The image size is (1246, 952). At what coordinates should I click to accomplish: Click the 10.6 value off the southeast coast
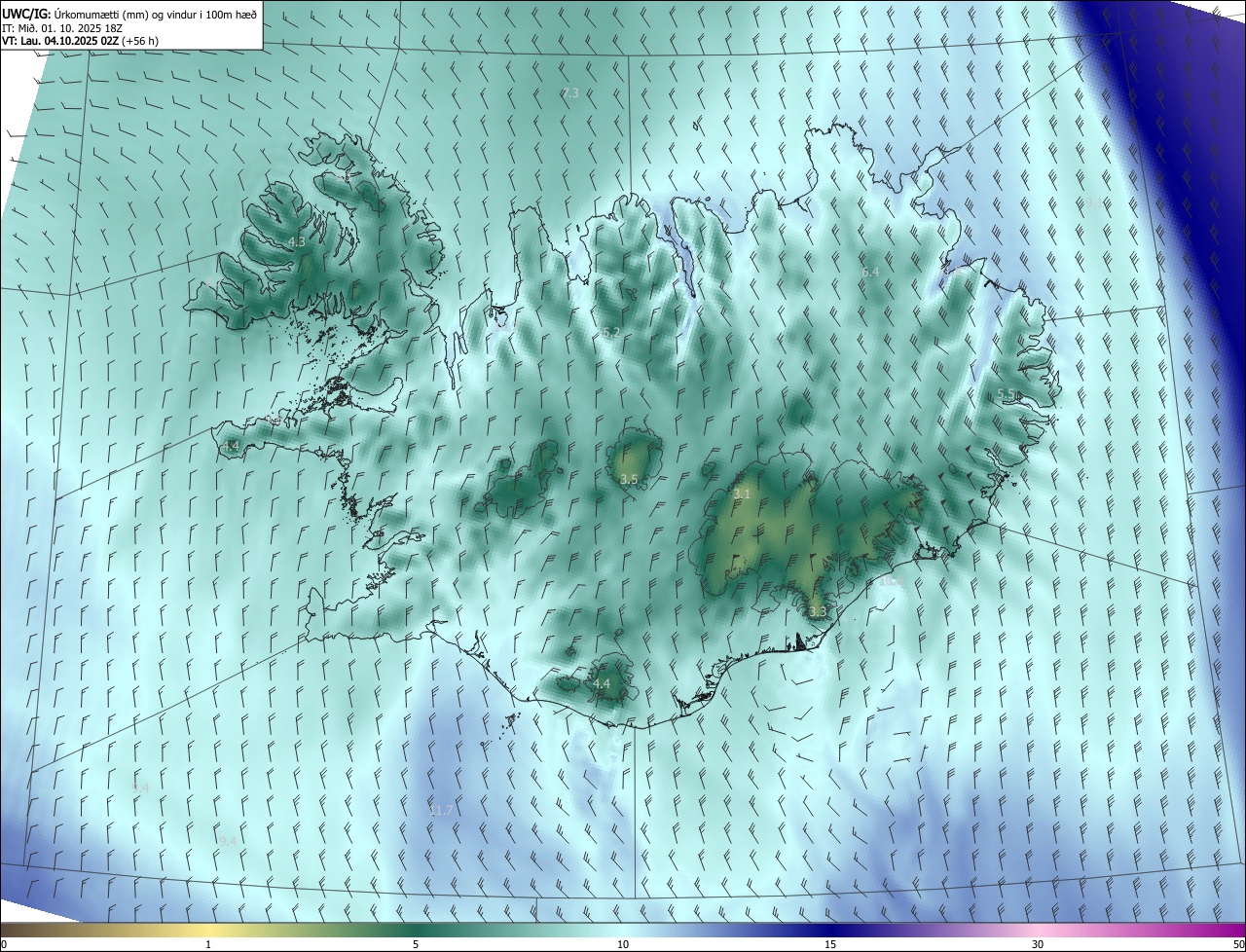[x=892, y=580]
